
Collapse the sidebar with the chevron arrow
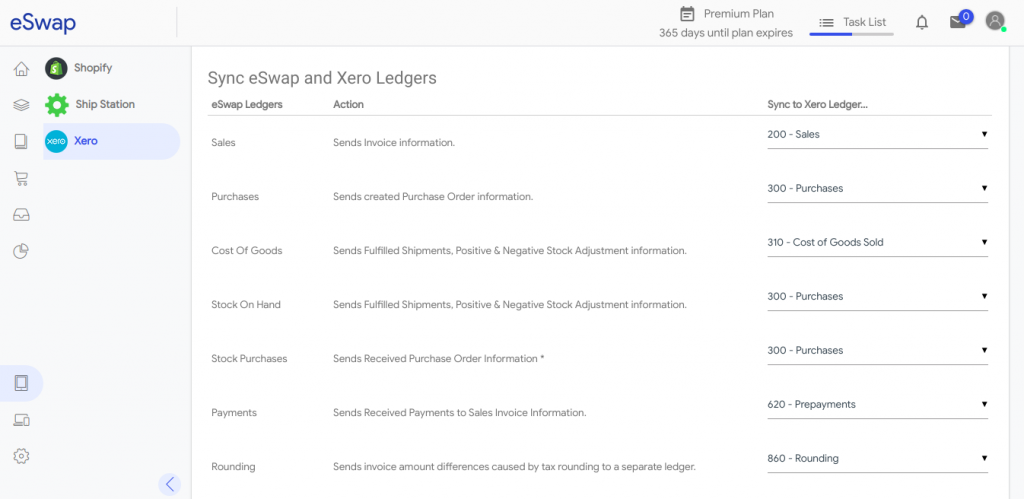pos(169,484)
